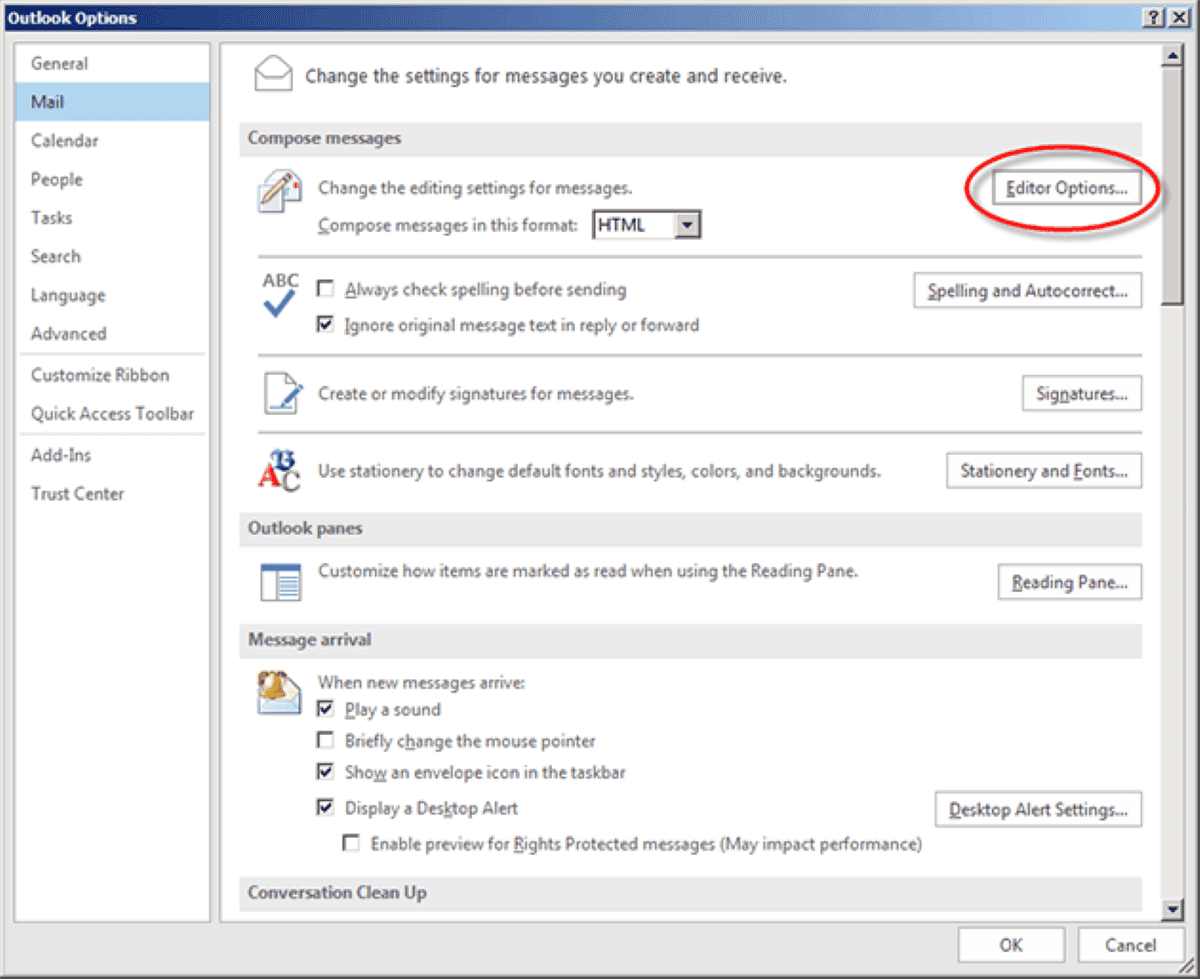This screenshot has height=979, width=1200.
Task: Open Customize Ribbon settings
Action: (112, 375)
